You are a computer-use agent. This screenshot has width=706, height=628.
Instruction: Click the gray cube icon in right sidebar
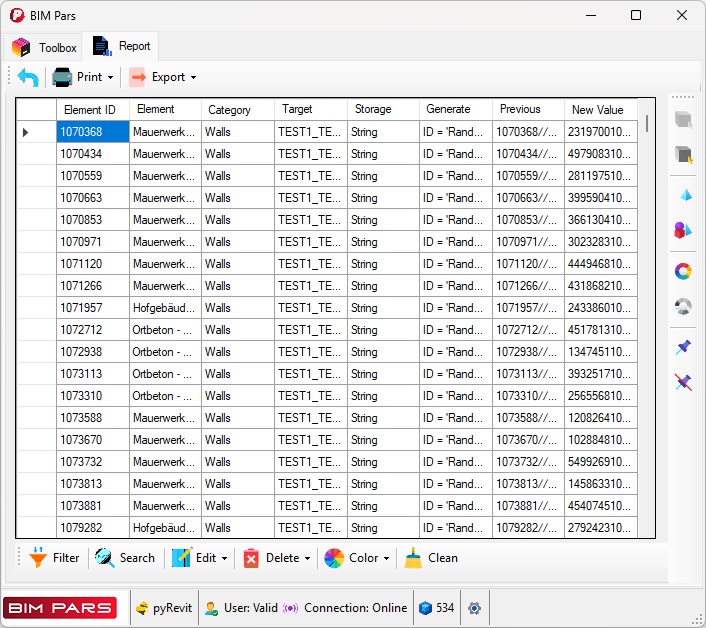(x=683, y=119)
